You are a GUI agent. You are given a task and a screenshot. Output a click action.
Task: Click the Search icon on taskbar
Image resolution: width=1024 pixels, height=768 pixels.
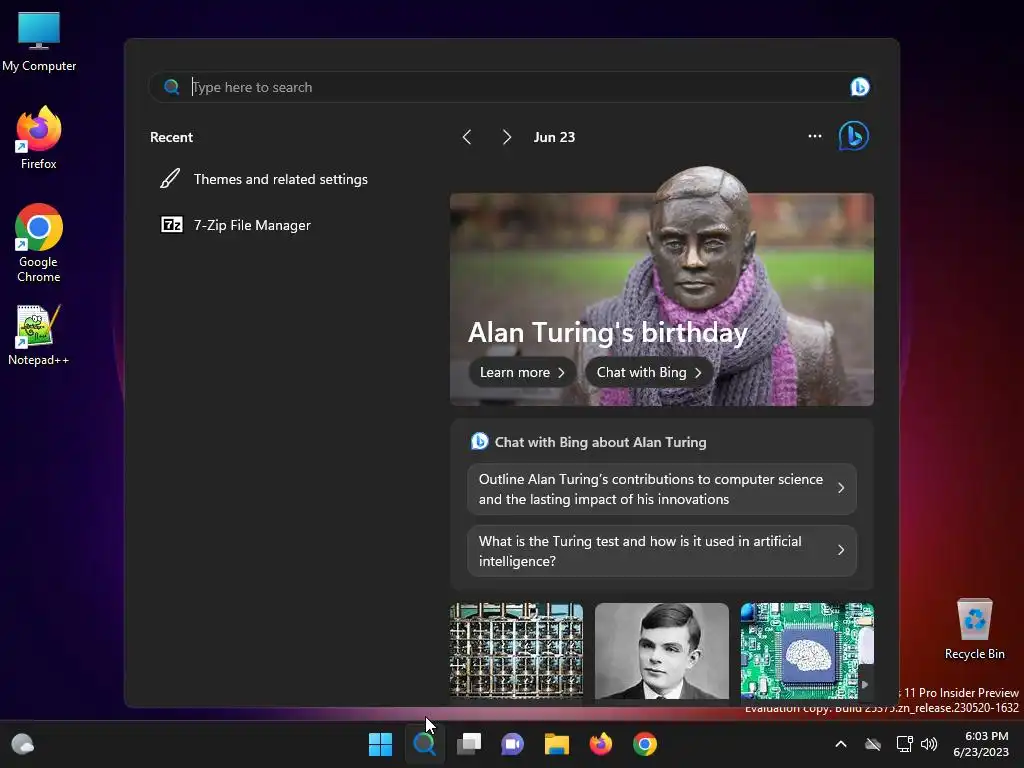(424, 744)
